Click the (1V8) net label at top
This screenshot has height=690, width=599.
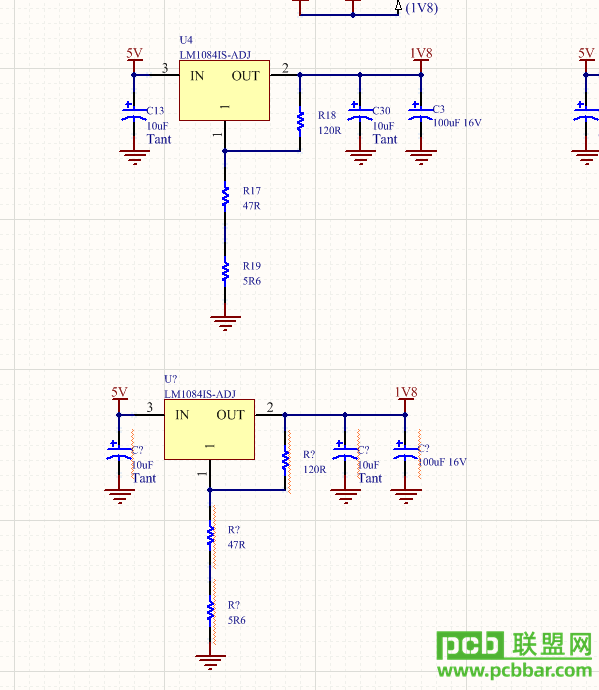coord(422,8)
